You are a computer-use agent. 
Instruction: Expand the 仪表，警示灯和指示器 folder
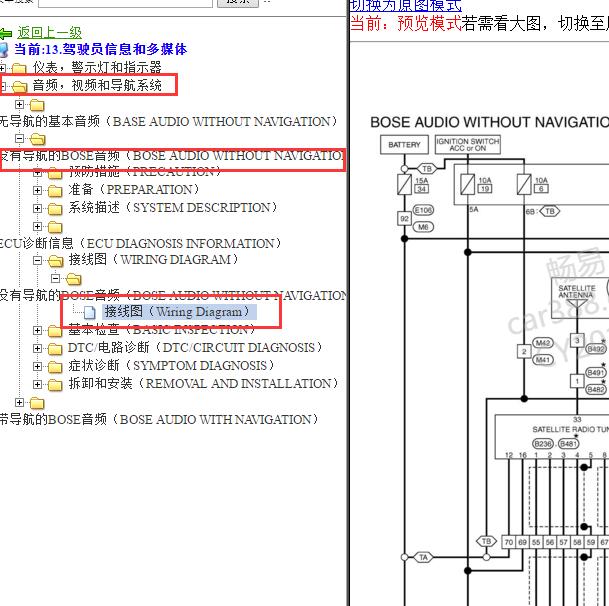pos(2,68)
